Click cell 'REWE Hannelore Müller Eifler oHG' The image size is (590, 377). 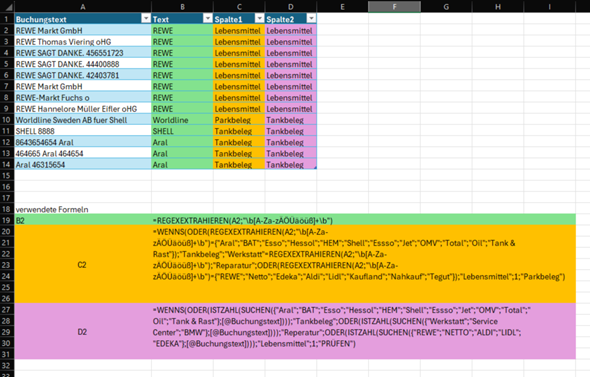pyautogui.click(x=83, y=109)
